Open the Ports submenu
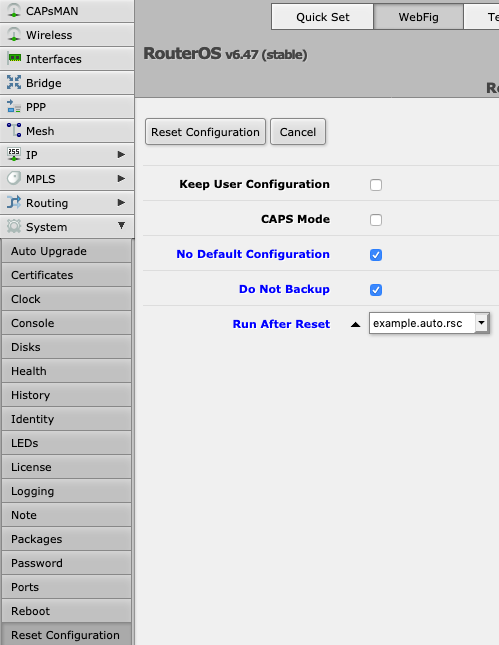This screenshot has width=499, height=645. click(66, 587)
